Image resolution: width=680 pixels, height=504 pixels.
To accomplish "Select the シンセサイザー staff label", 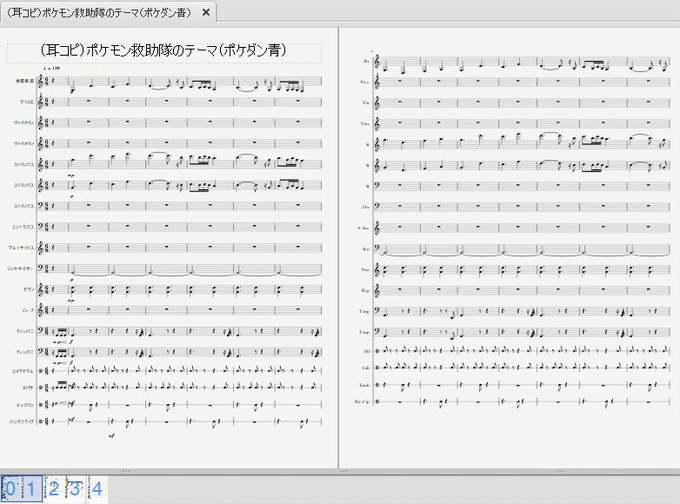I will 20,269.
